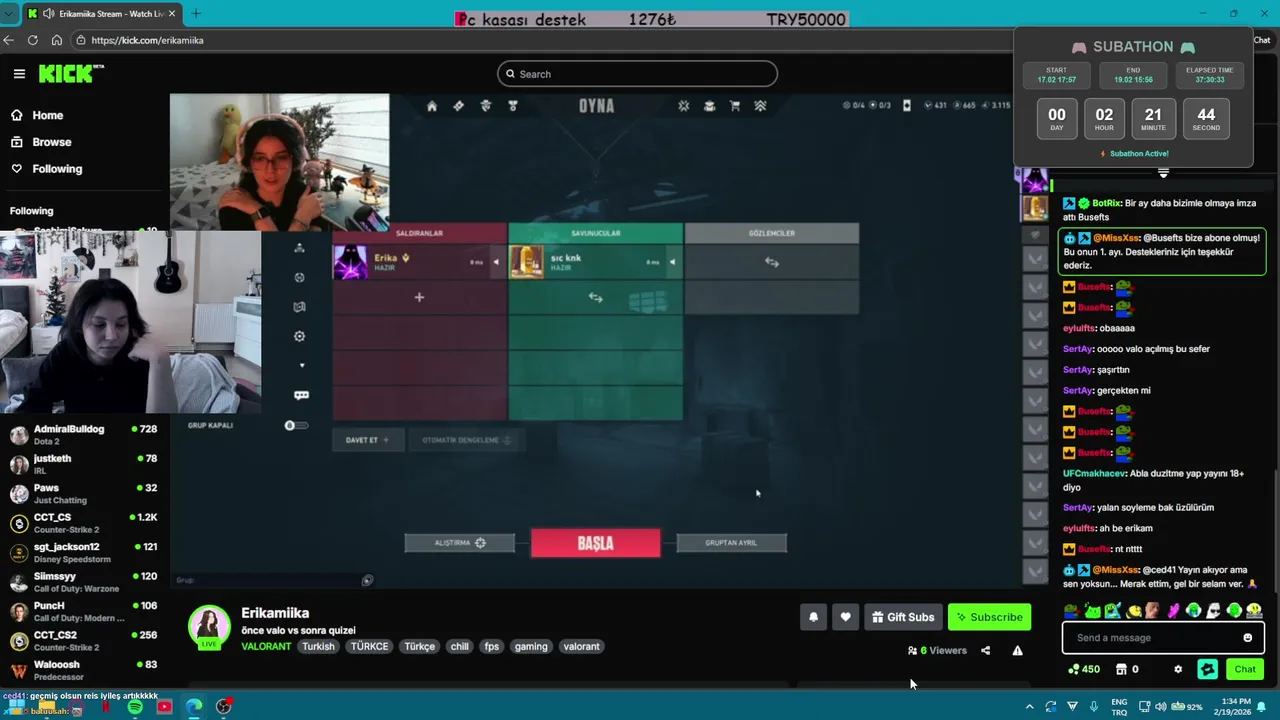Select the Turkish tag
The height and width of the screenshot is (720, 1280).
point(318,646)
